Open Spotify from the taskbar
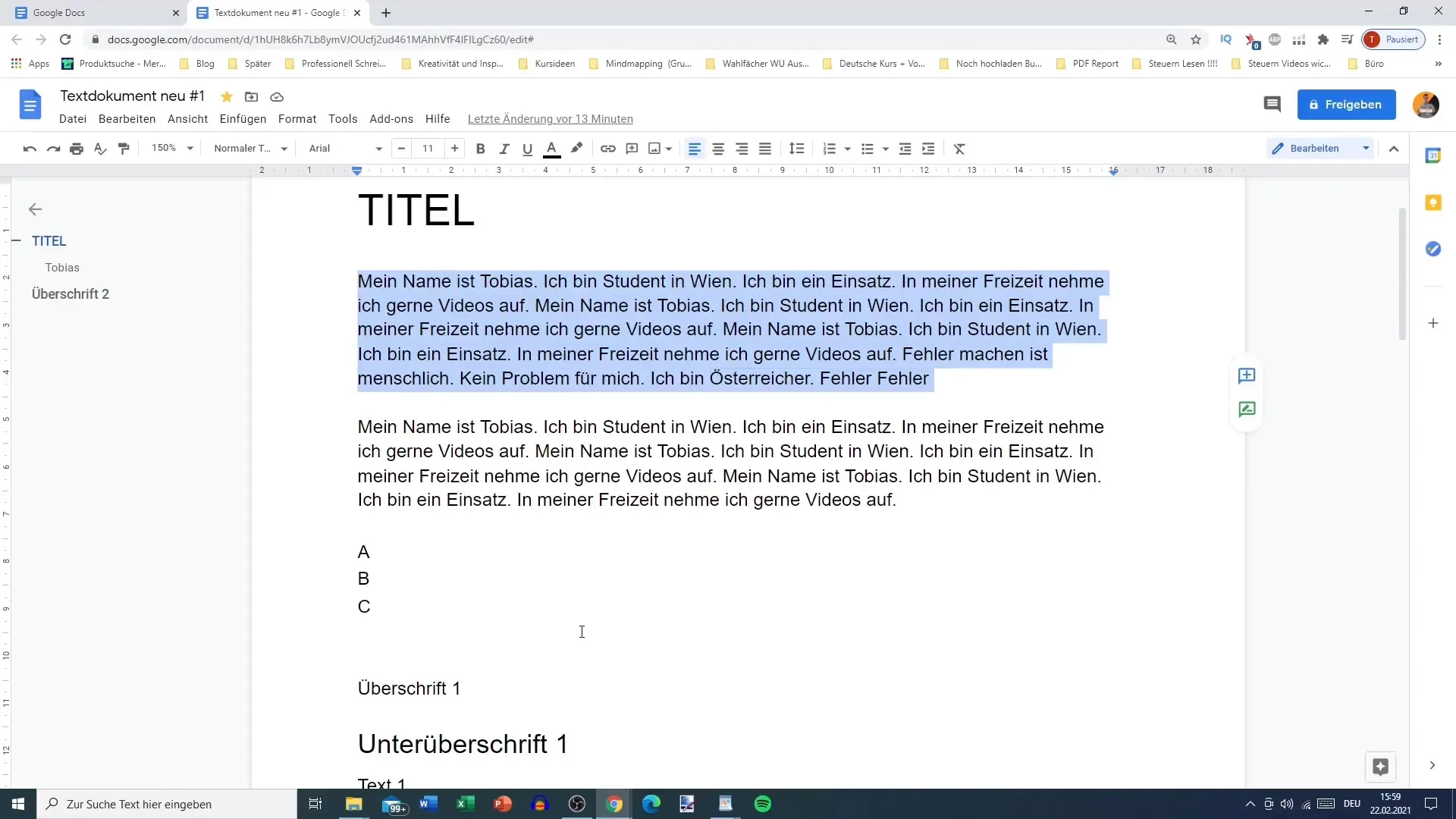 [763, 804]
